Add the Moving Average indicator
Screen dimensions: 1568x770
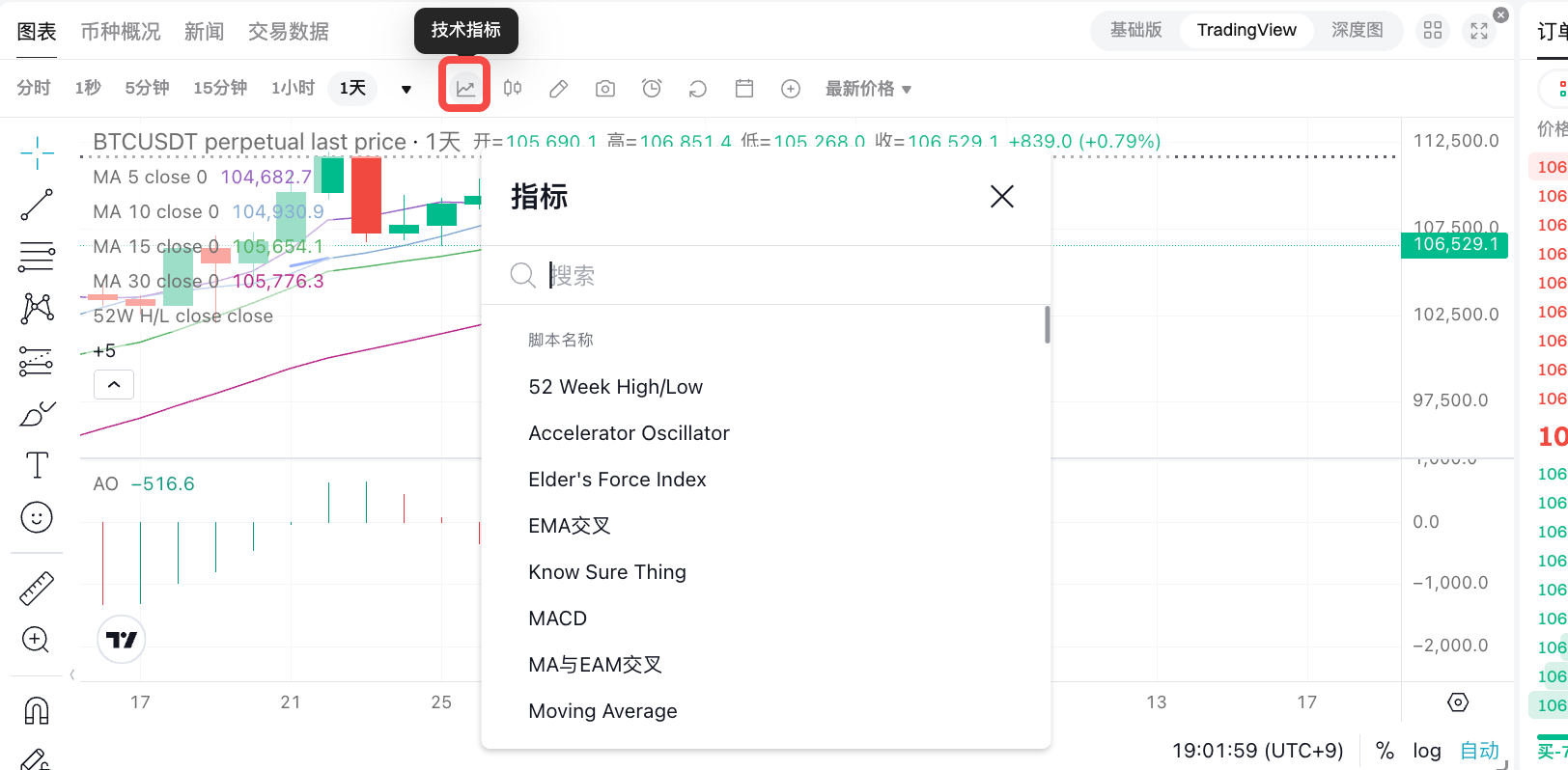click(602, 711)
